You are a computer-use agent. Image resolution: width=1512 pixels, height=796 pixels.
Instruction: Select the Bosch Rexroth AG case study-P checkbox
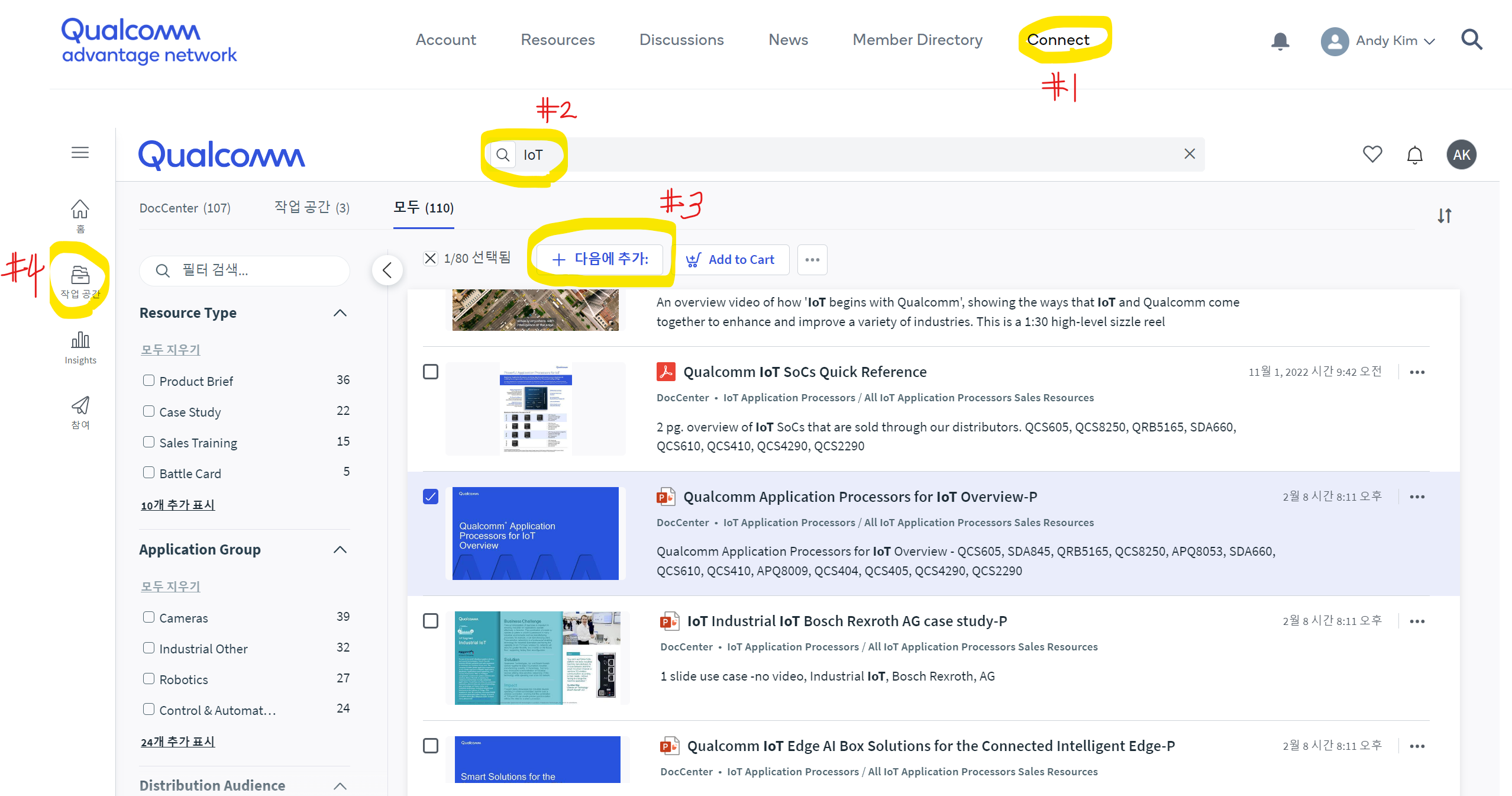tap(431, 621)
